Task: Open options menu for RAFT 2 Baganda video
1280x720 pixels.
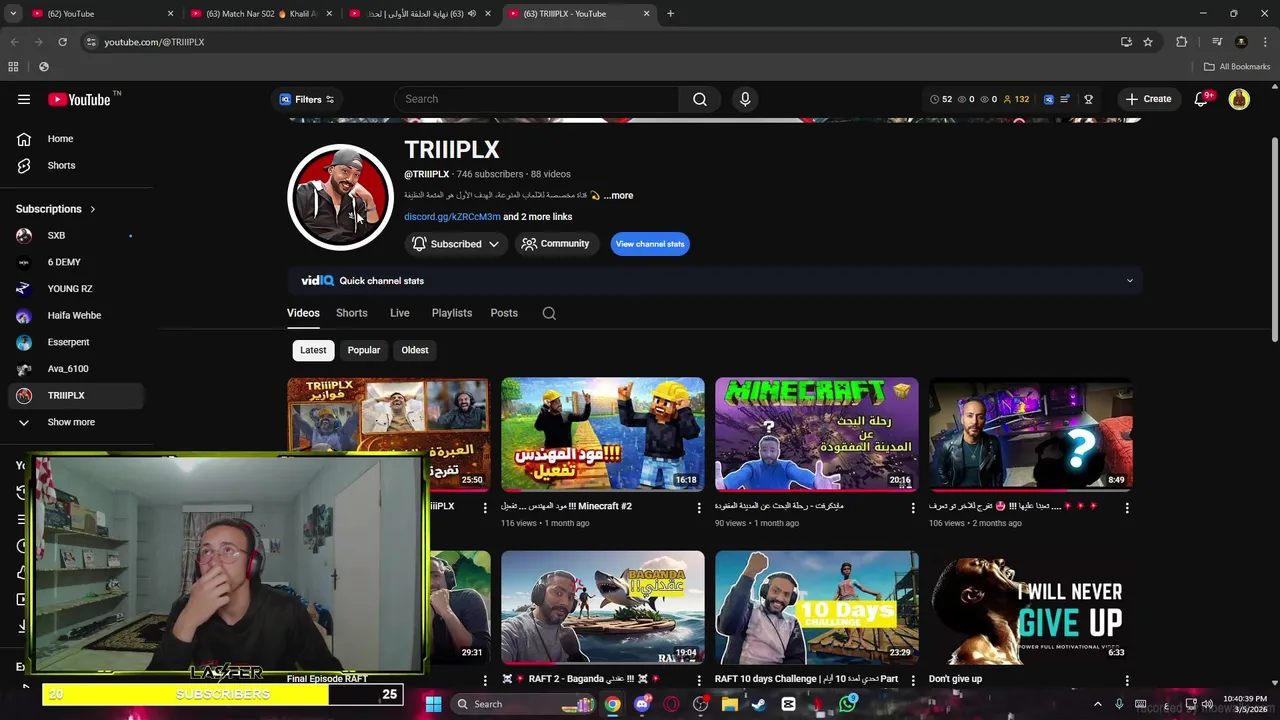Action: [x=699, y=680]
